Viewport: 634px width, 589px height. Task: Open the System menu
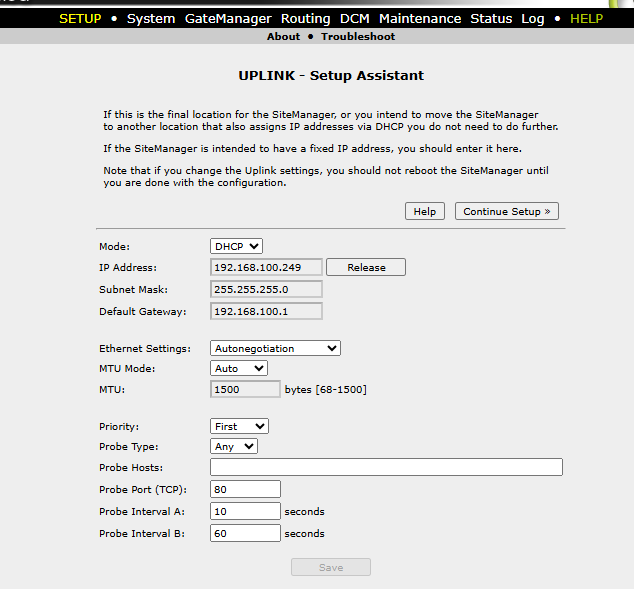pos(151,19)
